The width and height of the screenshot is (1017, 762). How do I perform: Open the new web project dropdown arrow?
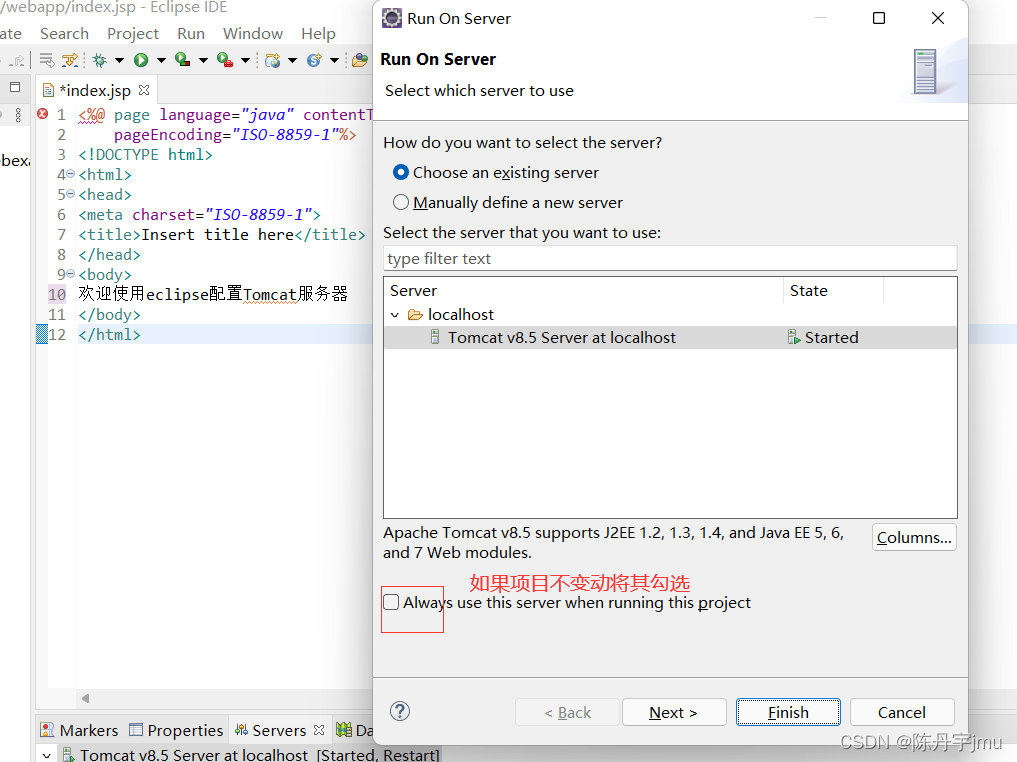(x=293, y=61)
